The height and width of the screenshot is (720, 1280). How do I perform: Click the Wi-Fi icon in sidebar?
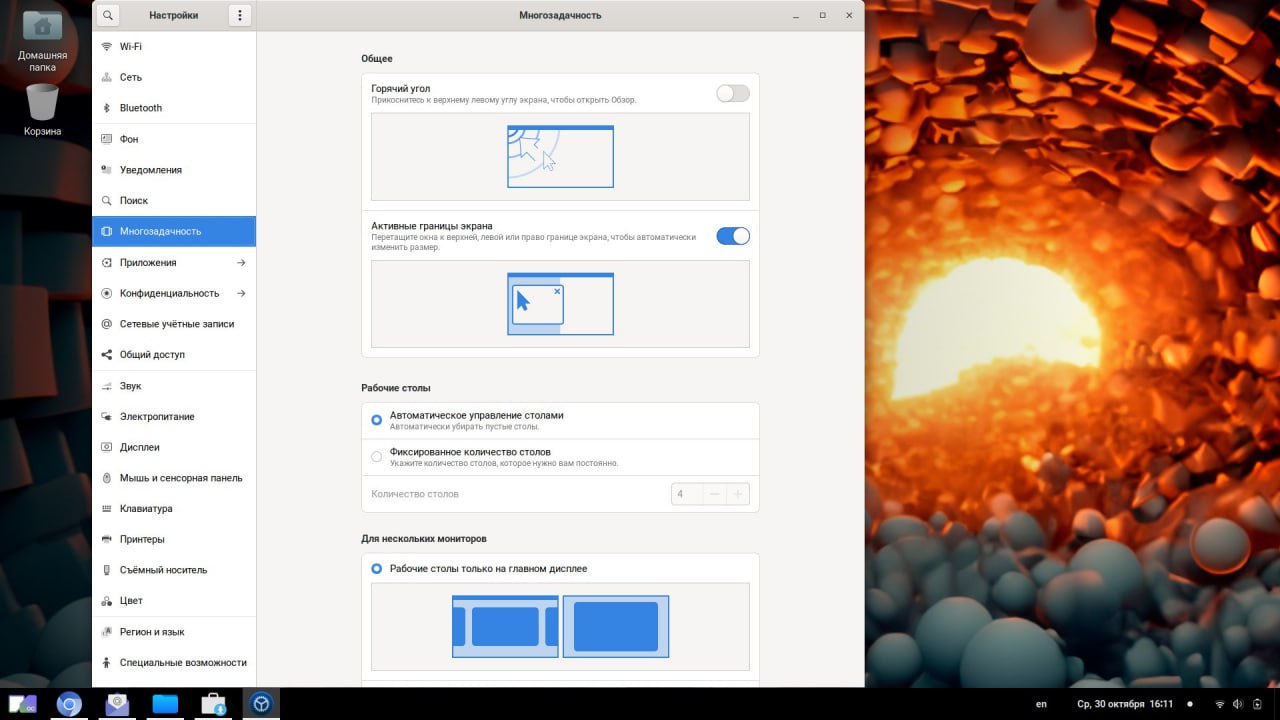coord(107,46)
